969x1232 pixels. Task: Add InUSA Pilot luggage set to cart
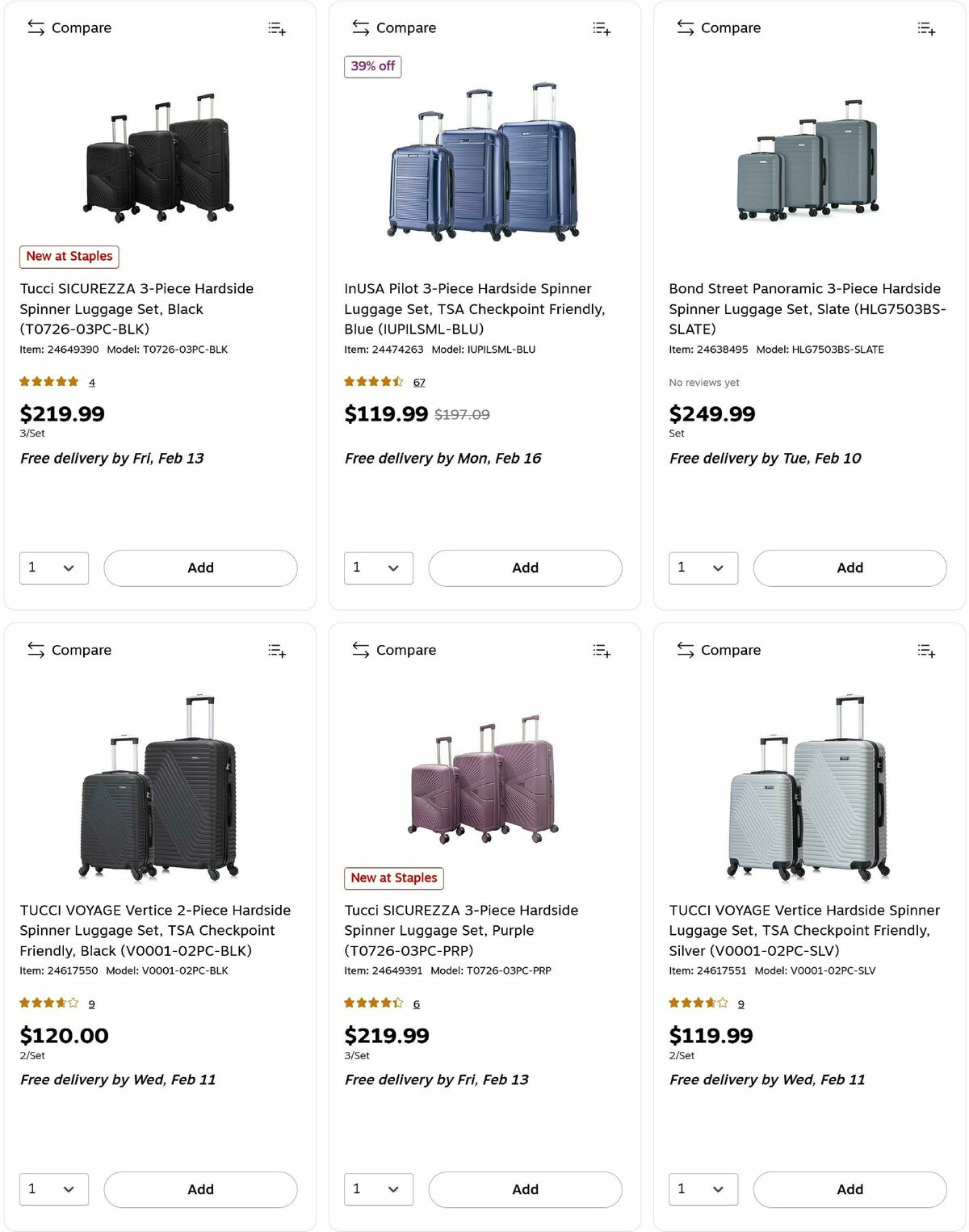coord(525,568)
